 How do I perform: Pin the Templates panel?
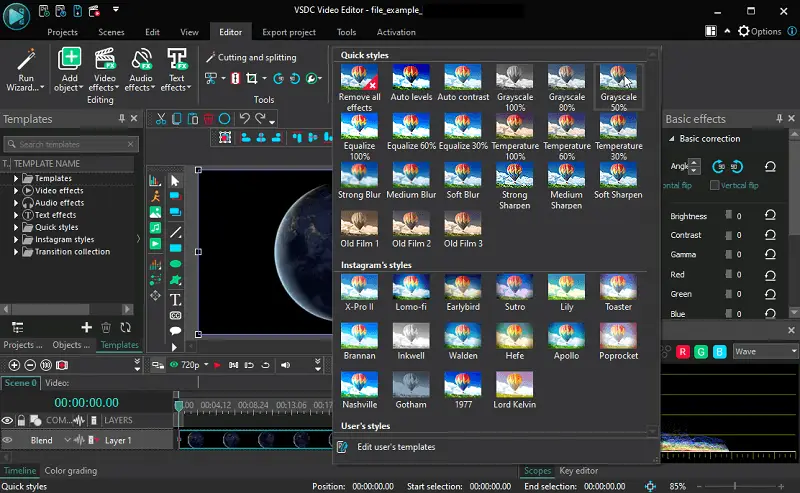pos(121,118)
